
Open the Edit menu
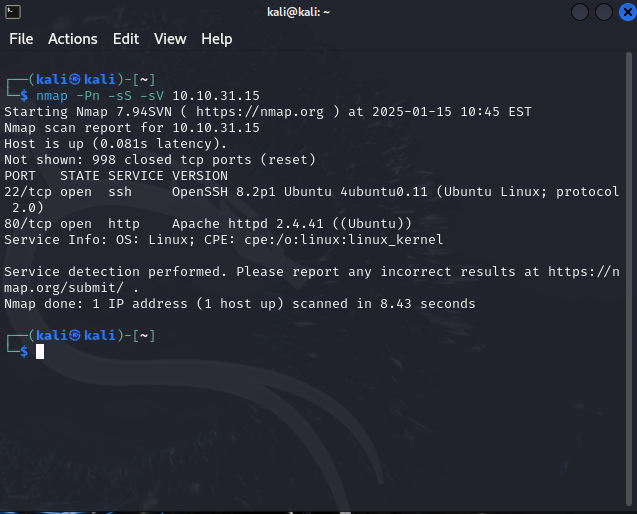[x=126, y=39]
